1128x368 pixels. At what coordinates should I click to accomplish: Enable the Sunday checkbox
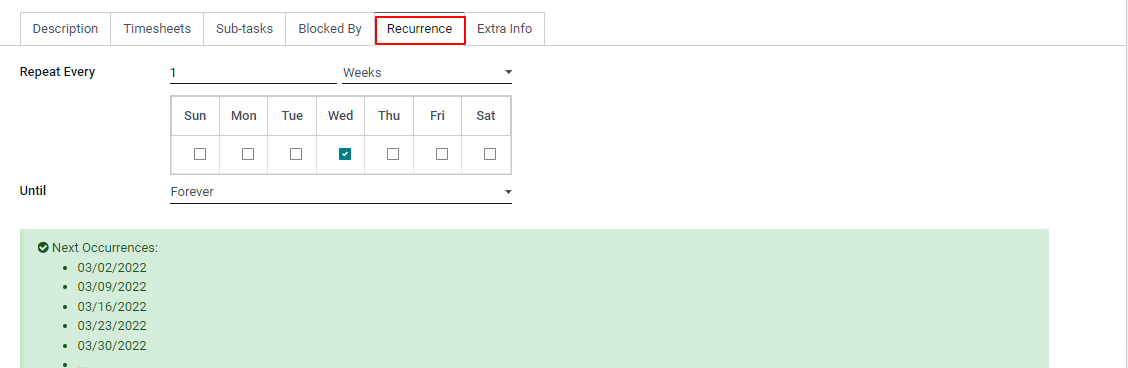pos(200,154)
